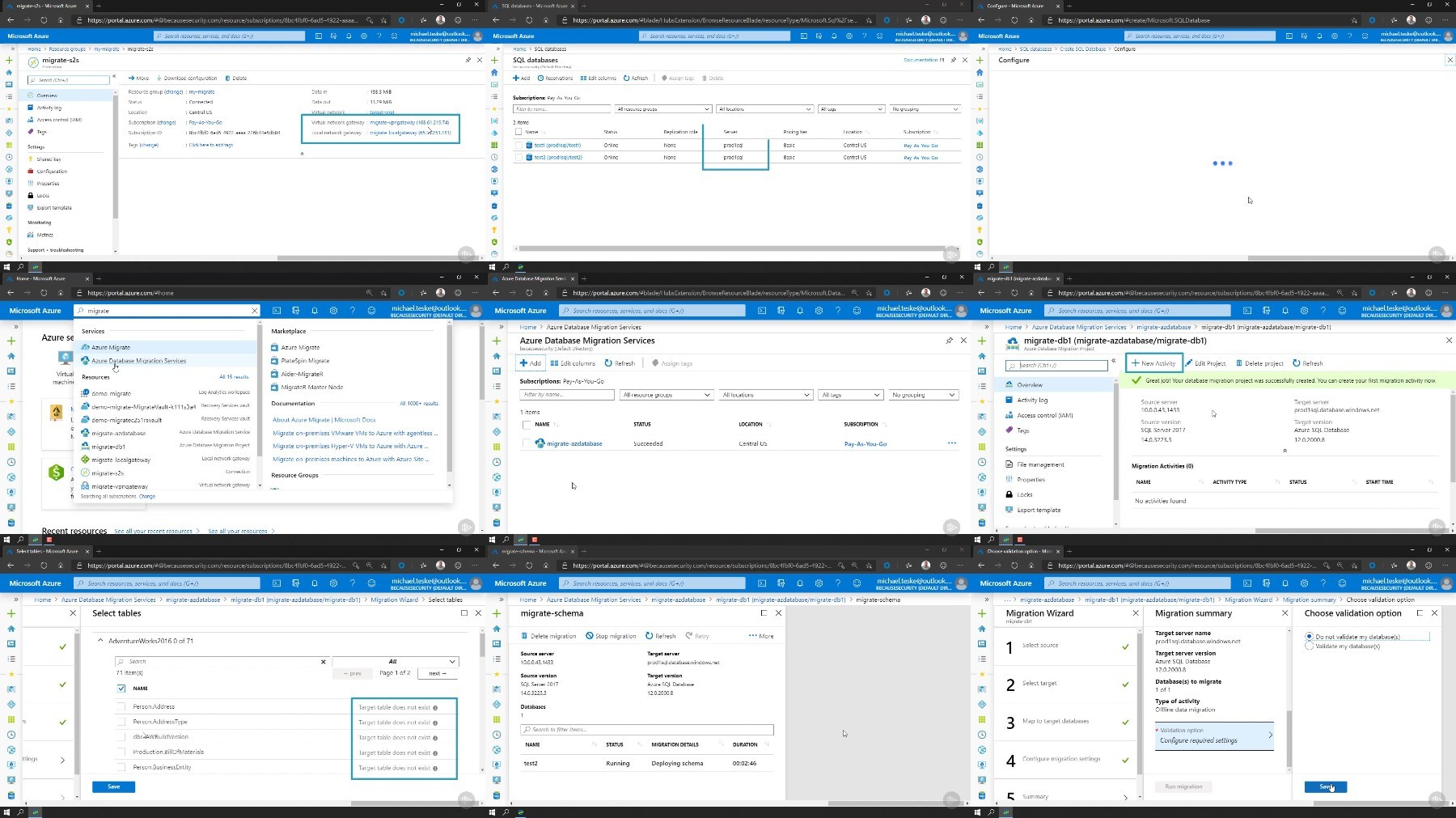The height and width of the screenshot is (818, 1456).
Task: Click Add in Azure Database Migration Services blade
Action: coord(531,363)
